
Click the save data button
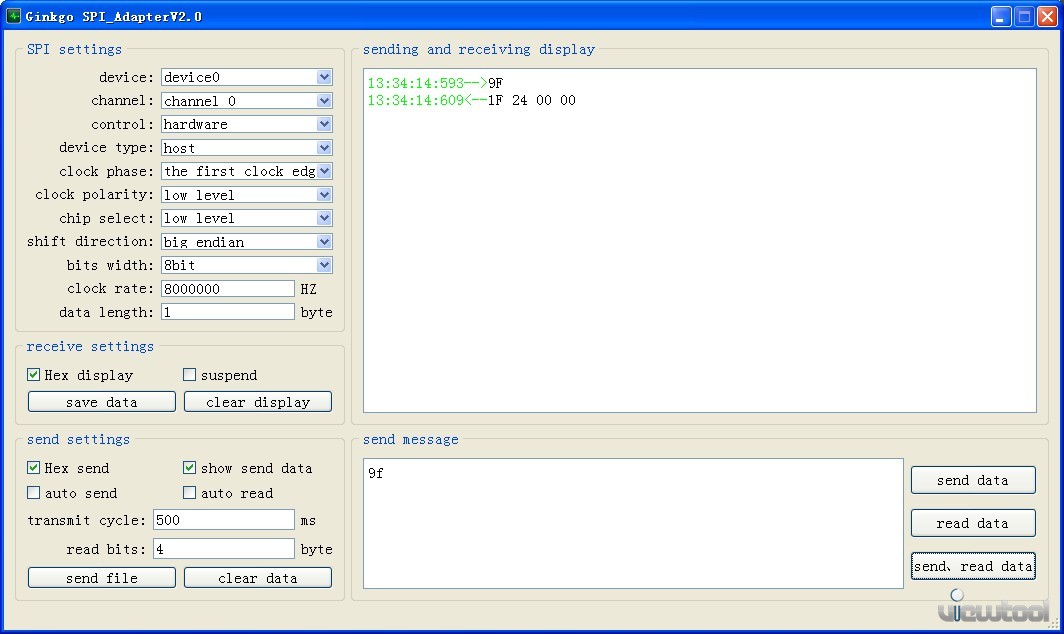102,402
